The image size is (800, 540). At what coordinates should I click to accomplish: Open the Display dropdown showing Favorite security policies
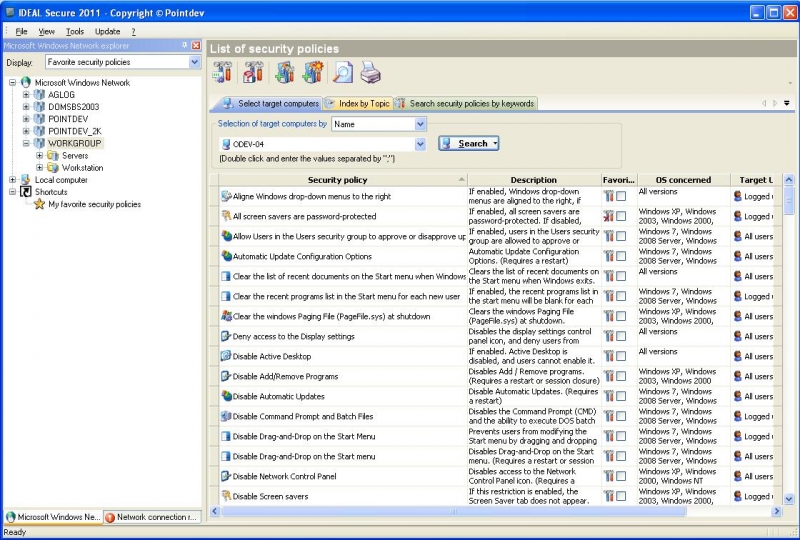click(194, 62)
